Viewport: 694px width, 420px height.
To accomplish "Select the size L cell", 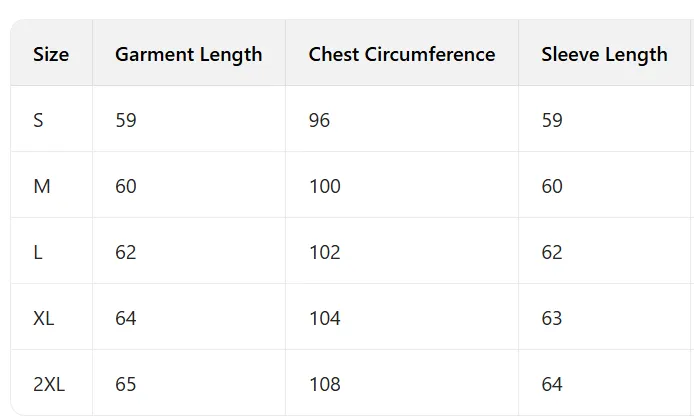I will [x=38, y=252].
